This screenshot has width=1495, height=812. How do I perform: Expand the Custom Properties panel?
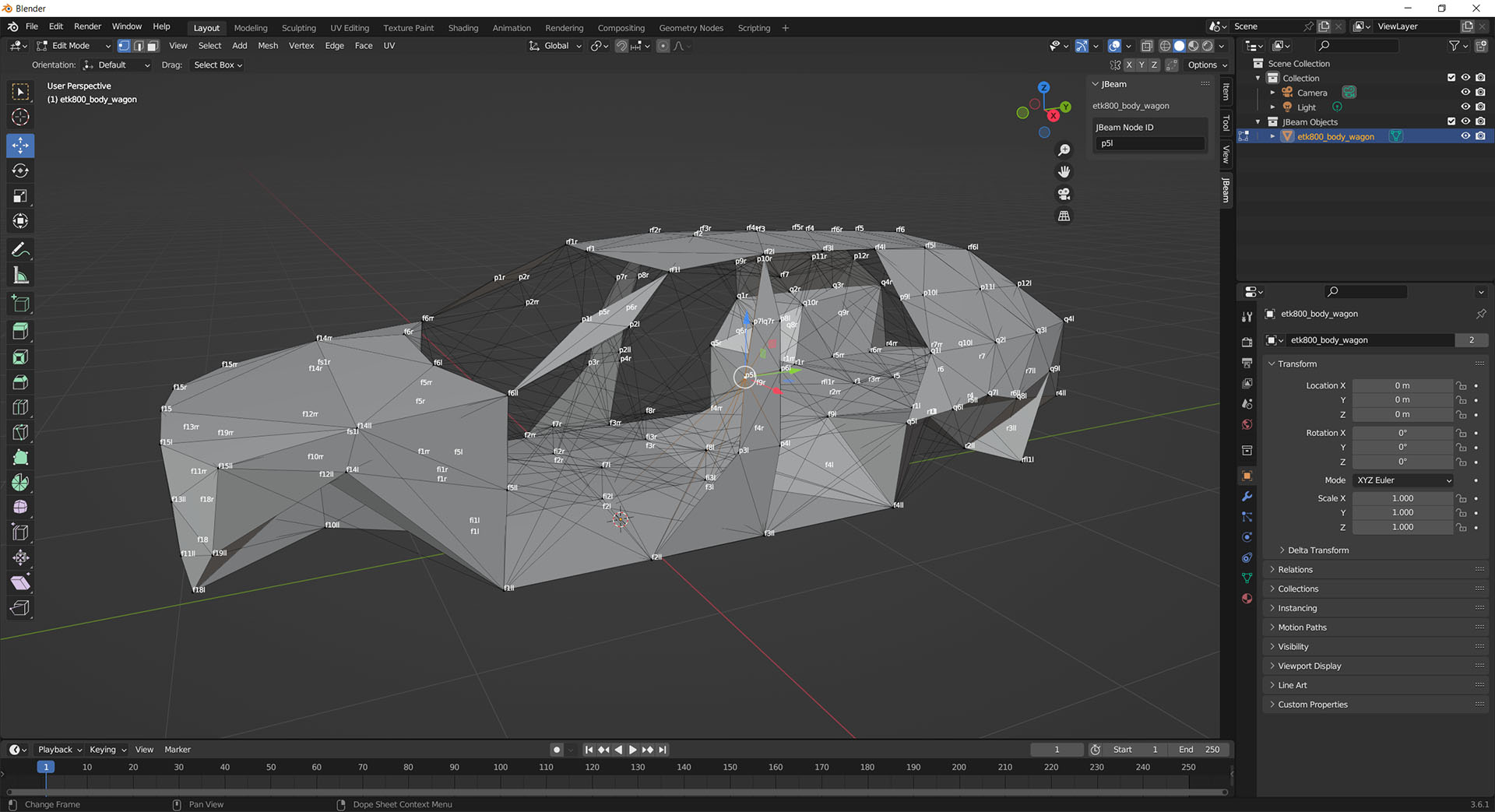1312,705
